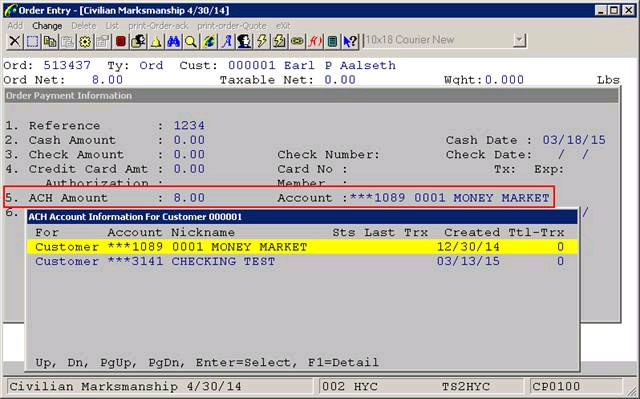Click the empty Check Date field
The height and width of the screenshot is (399, 640).
click(x=574, y=154)
